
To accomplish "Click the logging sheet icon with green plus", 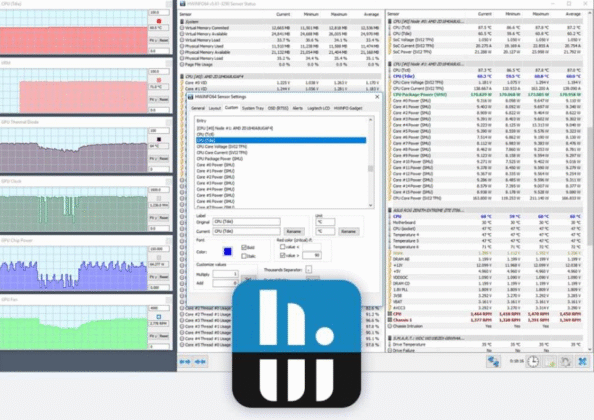I will [x=550, y=362].
